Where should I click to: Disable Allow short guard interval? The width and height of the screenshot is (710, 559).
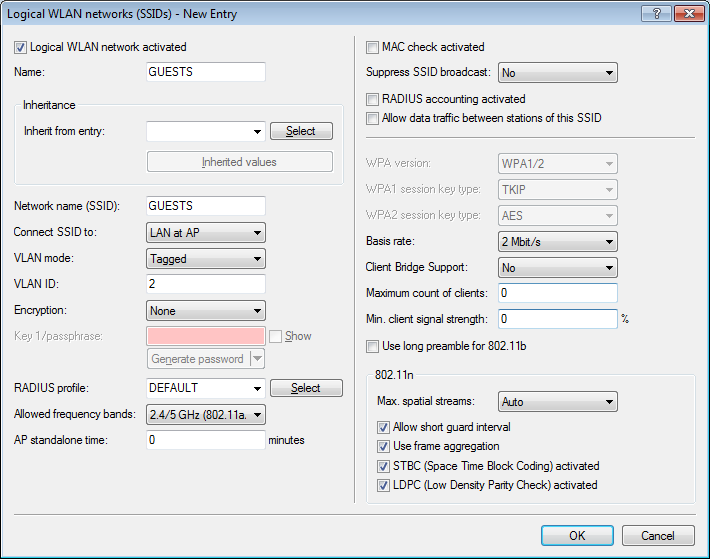tap(383, 428)
